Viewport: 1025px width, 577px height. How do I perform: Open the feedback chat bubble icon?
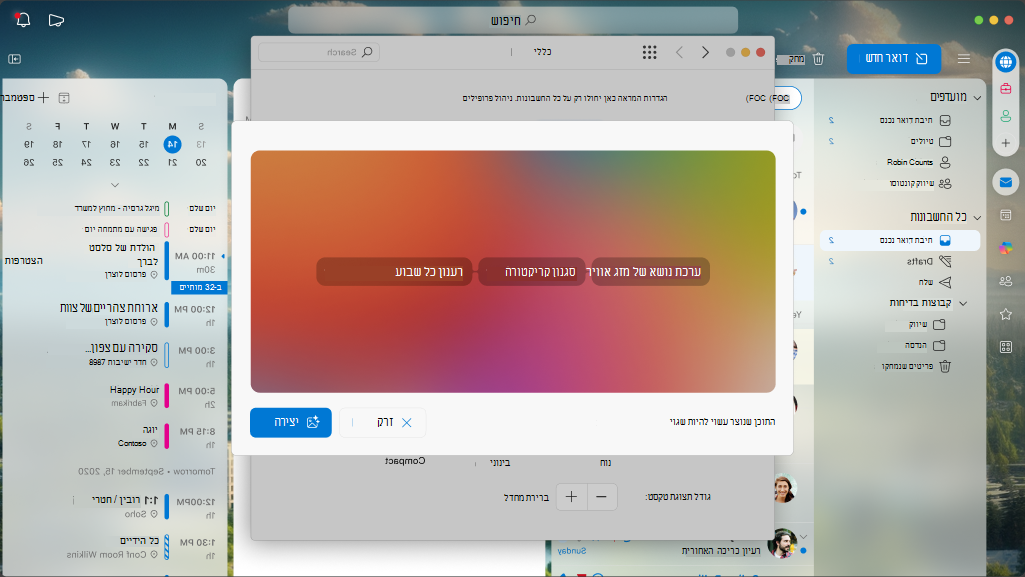(x=56, y=20)
